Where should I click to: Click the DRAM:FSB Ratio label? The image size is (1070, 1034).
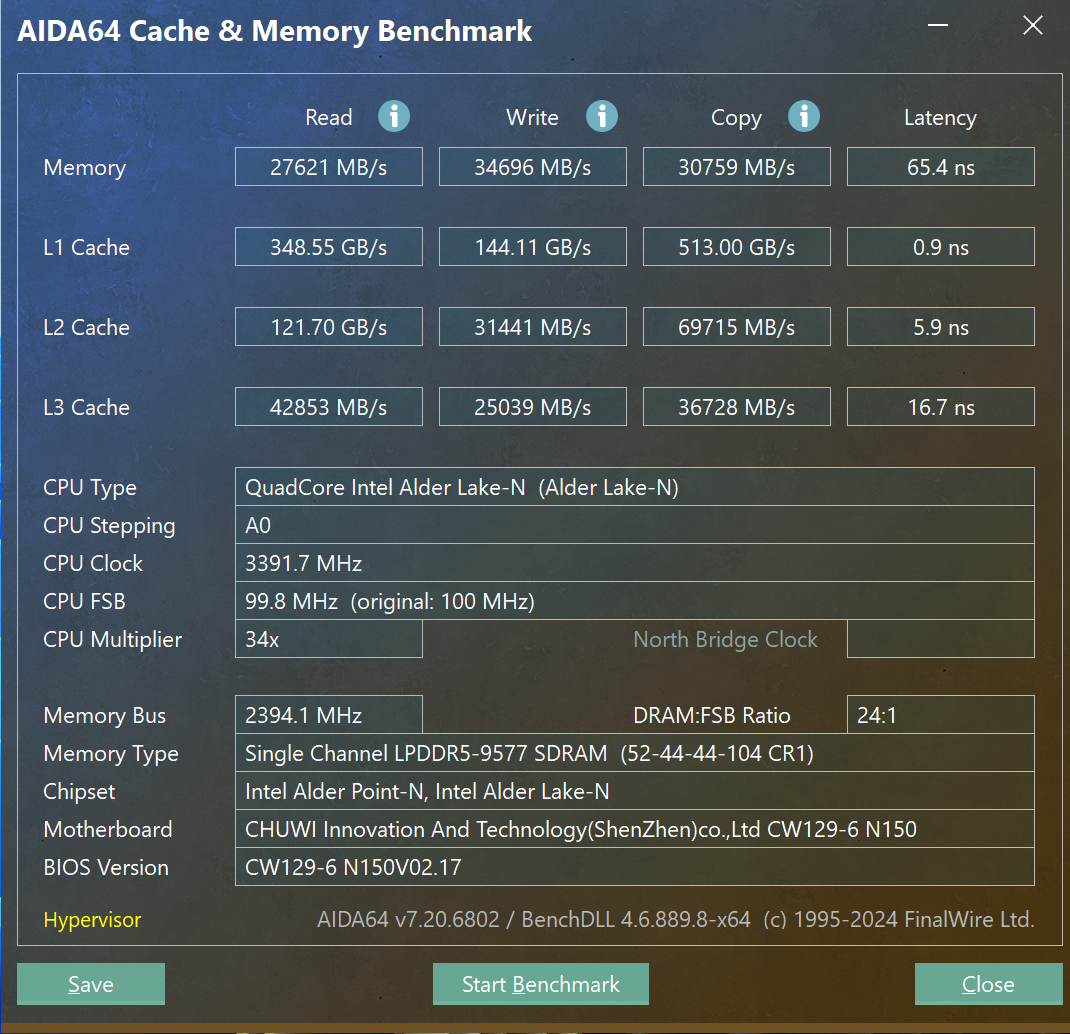click(712, 715)
